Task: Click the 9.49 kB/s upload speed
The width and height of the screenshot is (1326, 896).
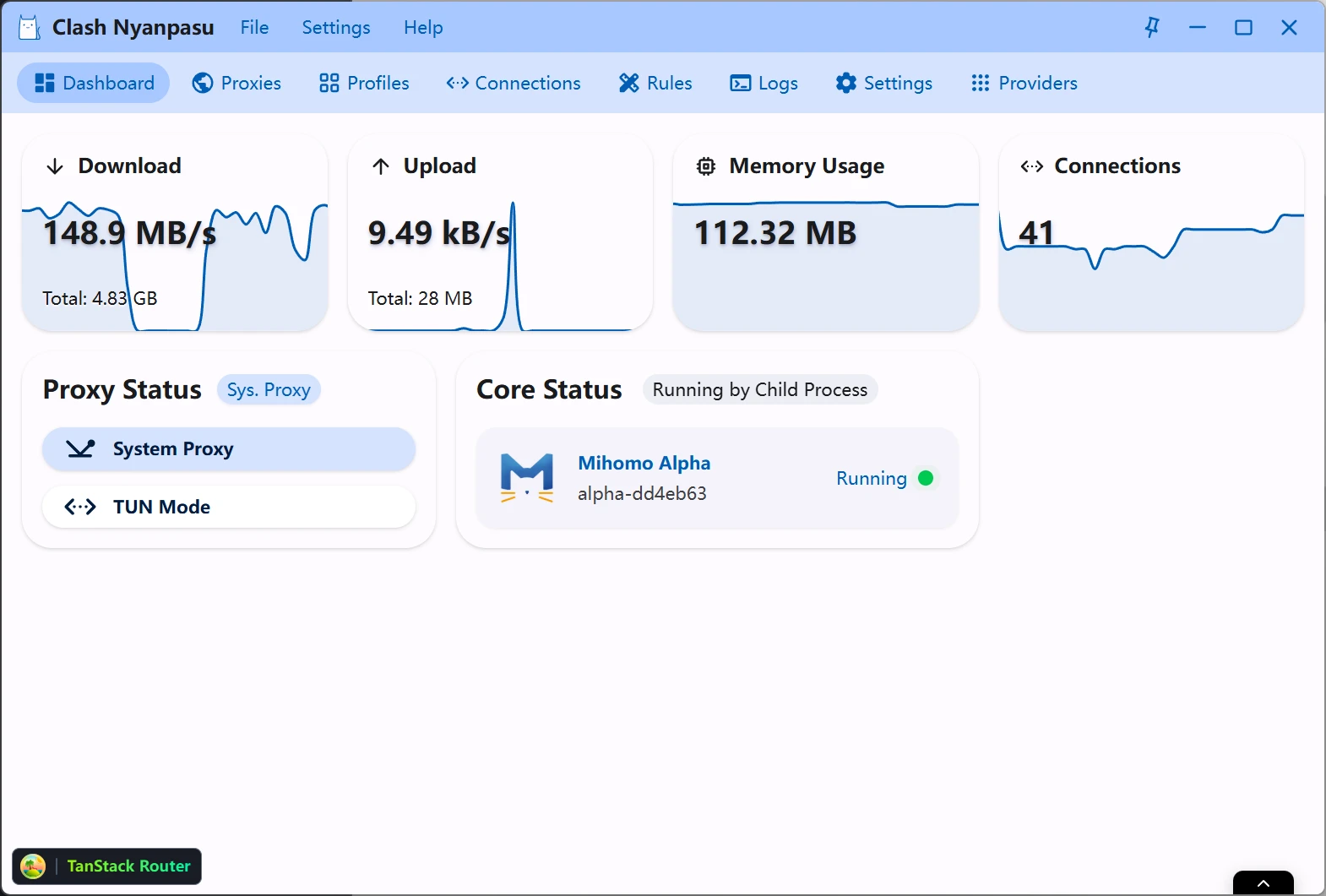Action: [x=439, y=233]
